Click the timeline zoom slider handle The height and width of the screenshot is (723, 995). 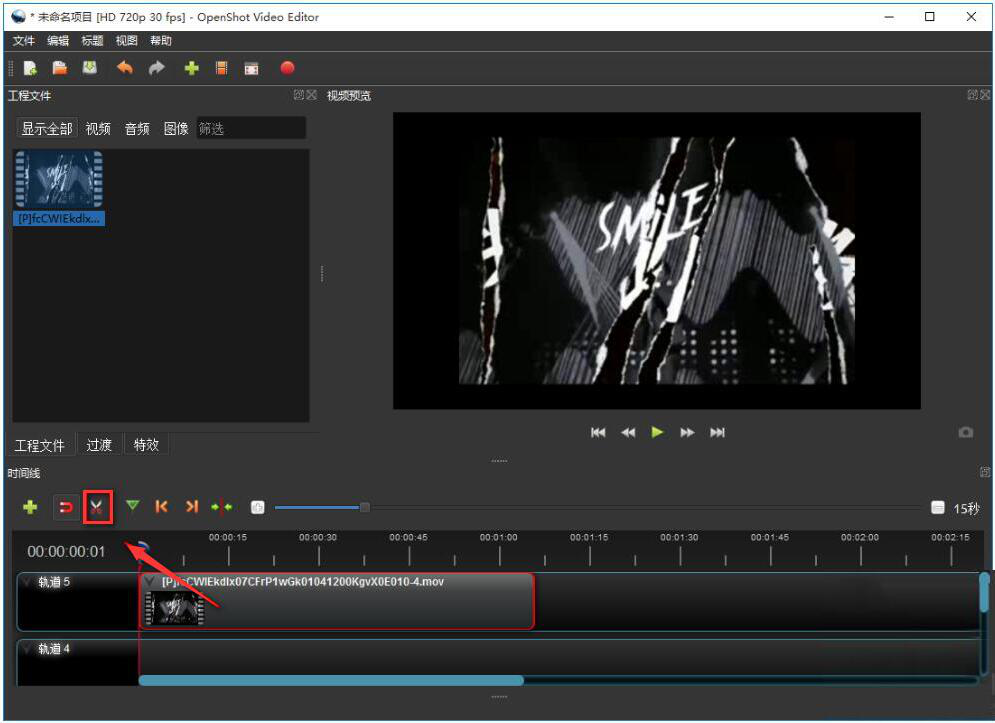point(365,507)
